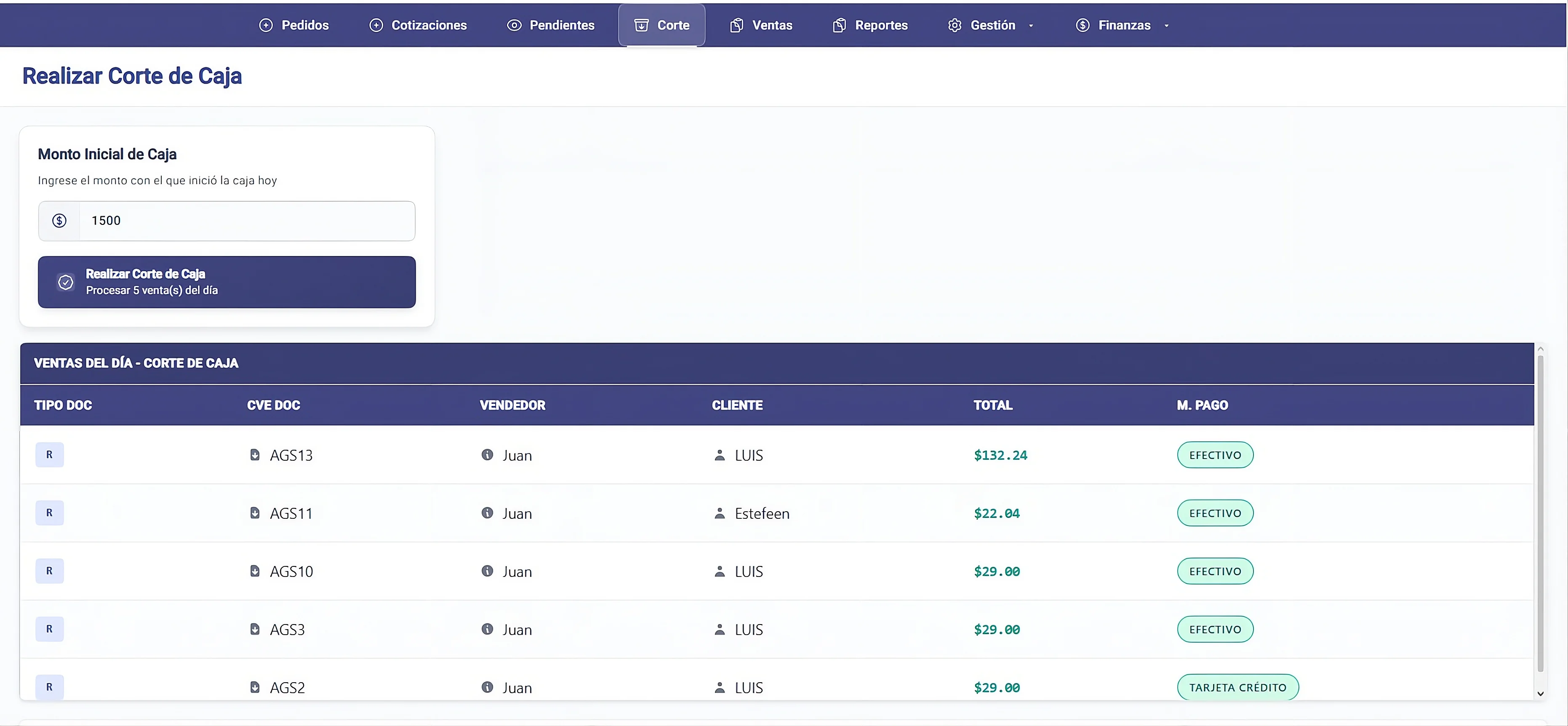1568x726 pixels.
Task: Open the Pedidos menu item
Action: [x=294, y=25]
